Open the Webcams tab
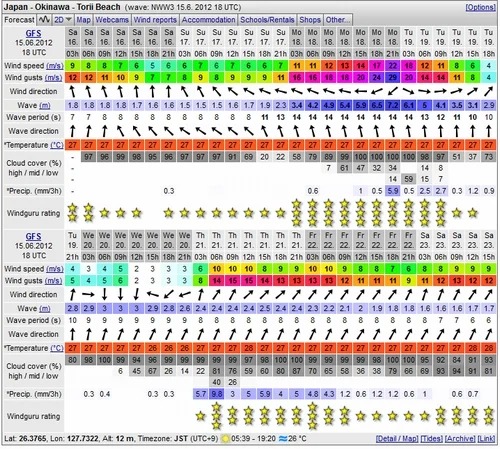Image resolution: width=500 pixels, height=449 pixels. click(112, 20)
